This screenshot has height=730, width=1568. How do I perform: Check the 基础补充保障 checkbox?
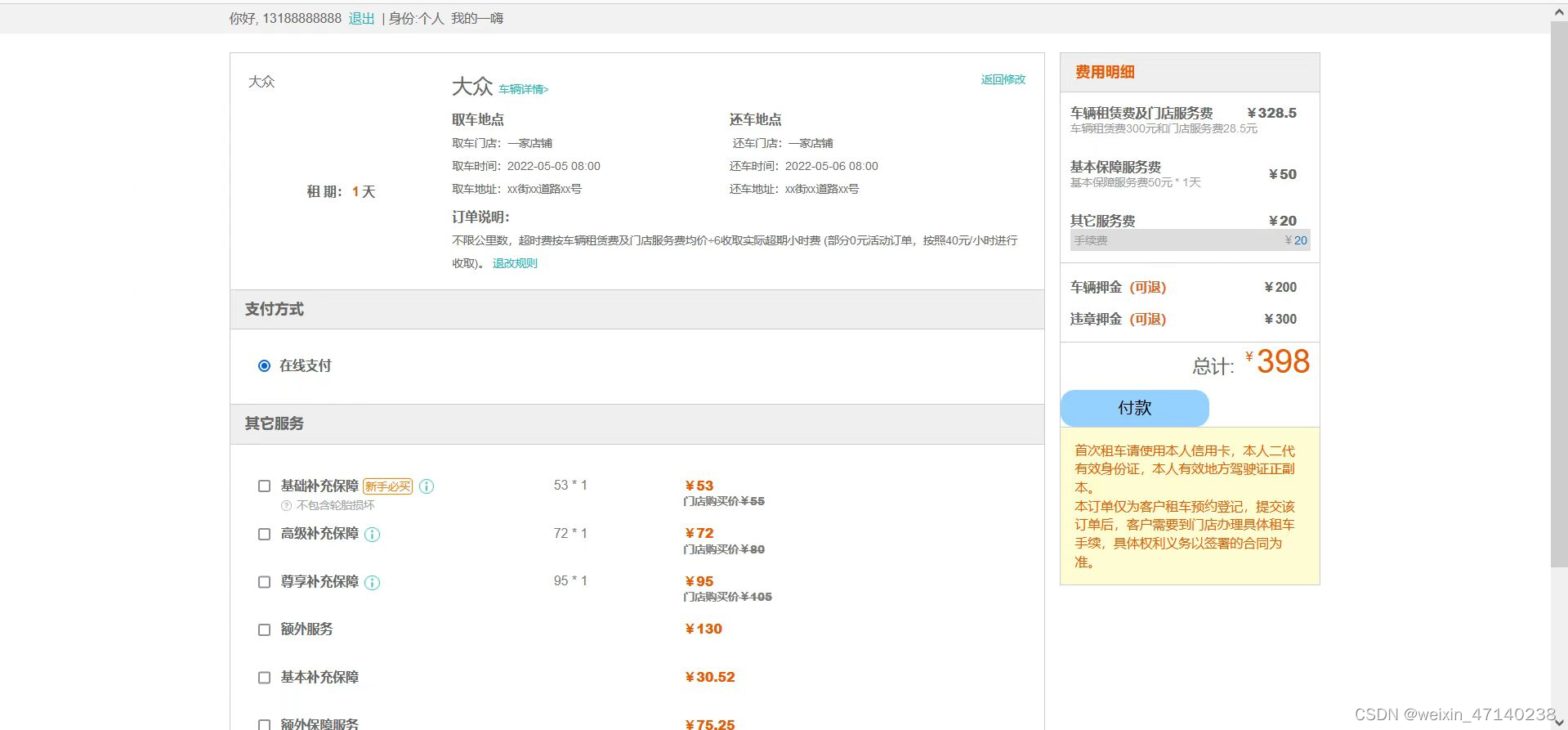264,486
